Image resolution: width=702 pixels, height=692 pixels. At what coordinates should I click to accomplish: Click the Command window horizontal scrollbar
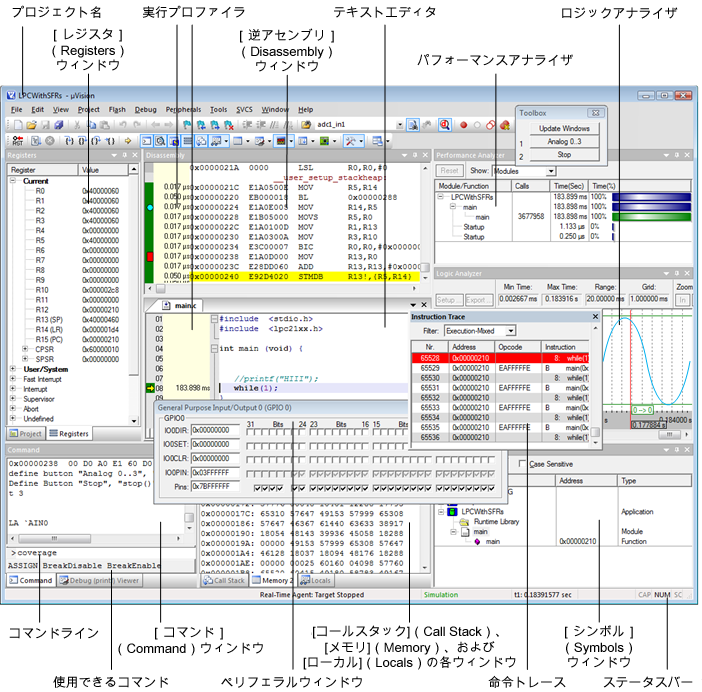(95, 538)
